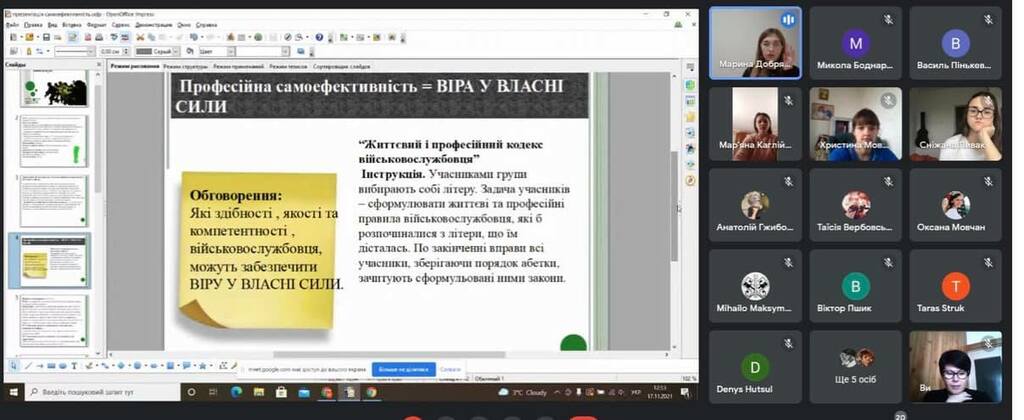Open the line color 'Серый' dropdown
This screenshot has height=420, width=1024.
click(176, 51)
